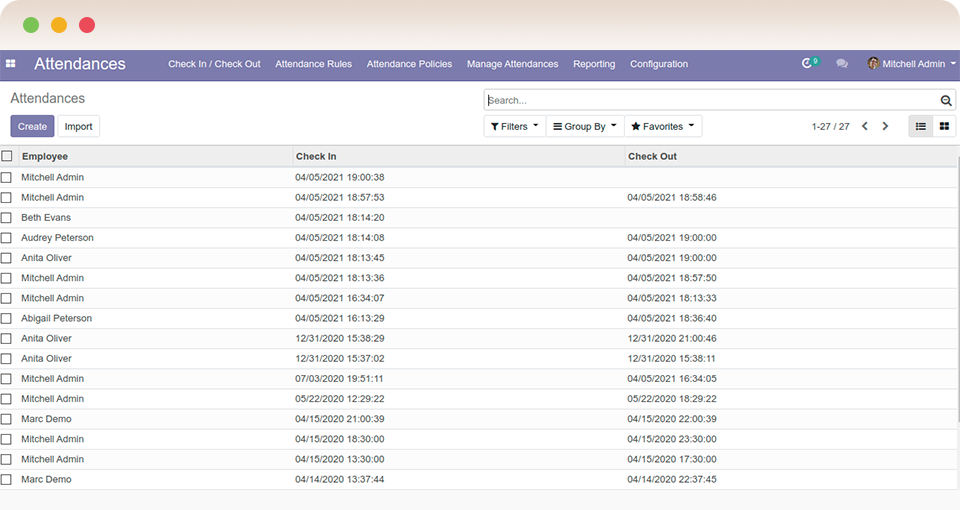The image size is (960, 510).
Task: Click check-in 04/05/2021 18:57:53
Action: pos(340,197)
